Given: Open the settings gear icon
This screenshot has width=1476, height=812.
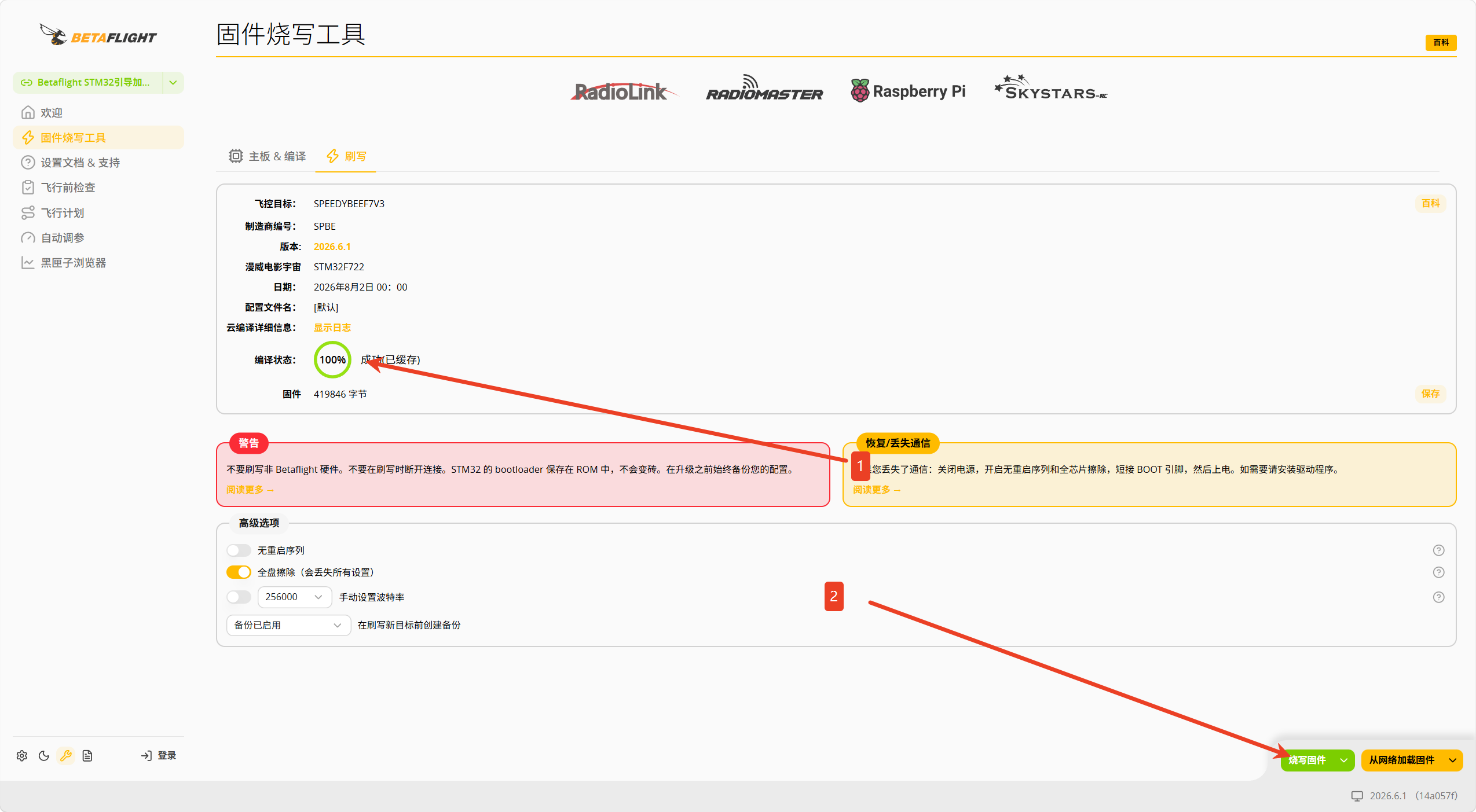Looking at the screenshot, I should [x=22, y=755].
